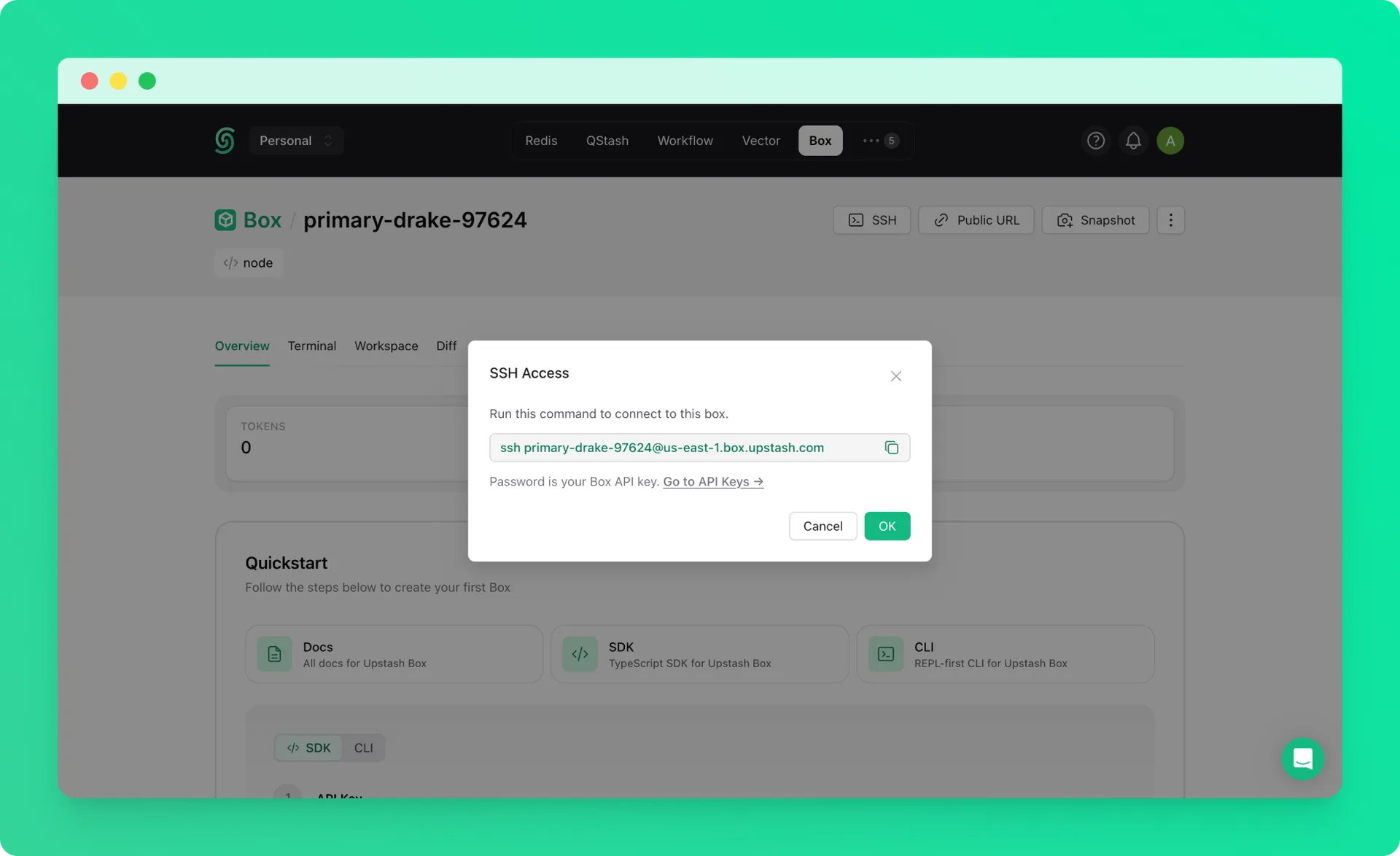
Task: Click Cancel in SSH Access dialog
Action: [x=822, y=526]
